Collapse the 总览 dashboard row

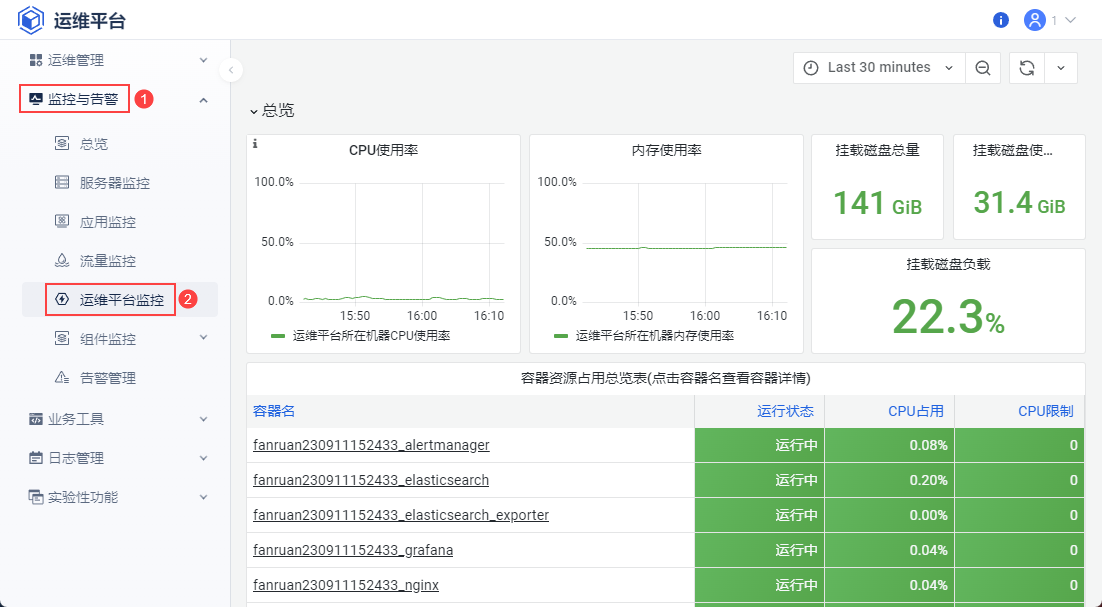[x=272, y=110]
